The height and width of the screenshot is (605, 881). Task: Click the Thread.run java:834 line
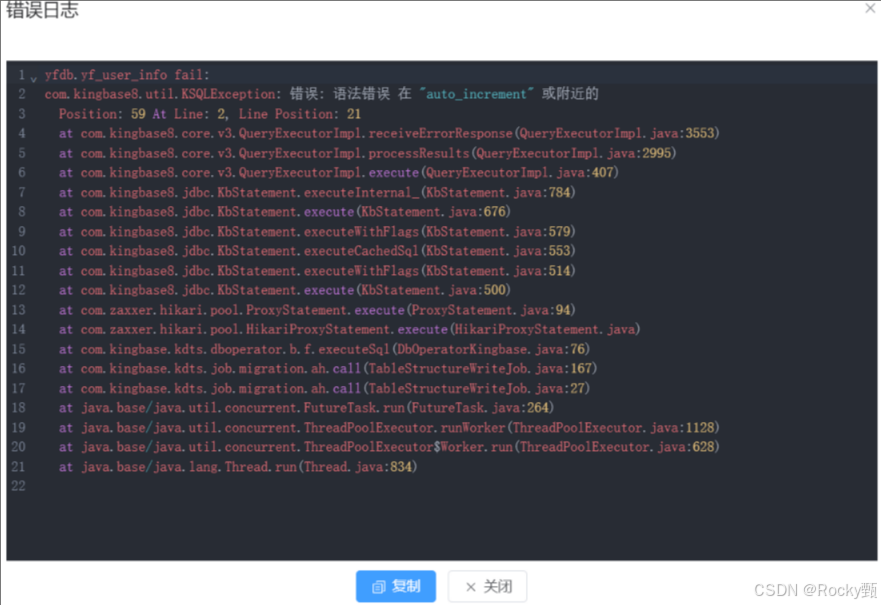click(238, 467)
